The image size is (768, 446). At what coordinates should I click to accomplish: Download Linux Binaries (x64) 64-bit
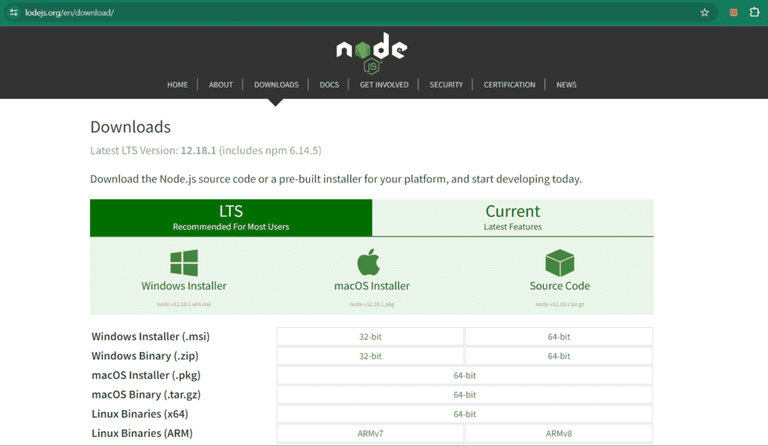465,414
